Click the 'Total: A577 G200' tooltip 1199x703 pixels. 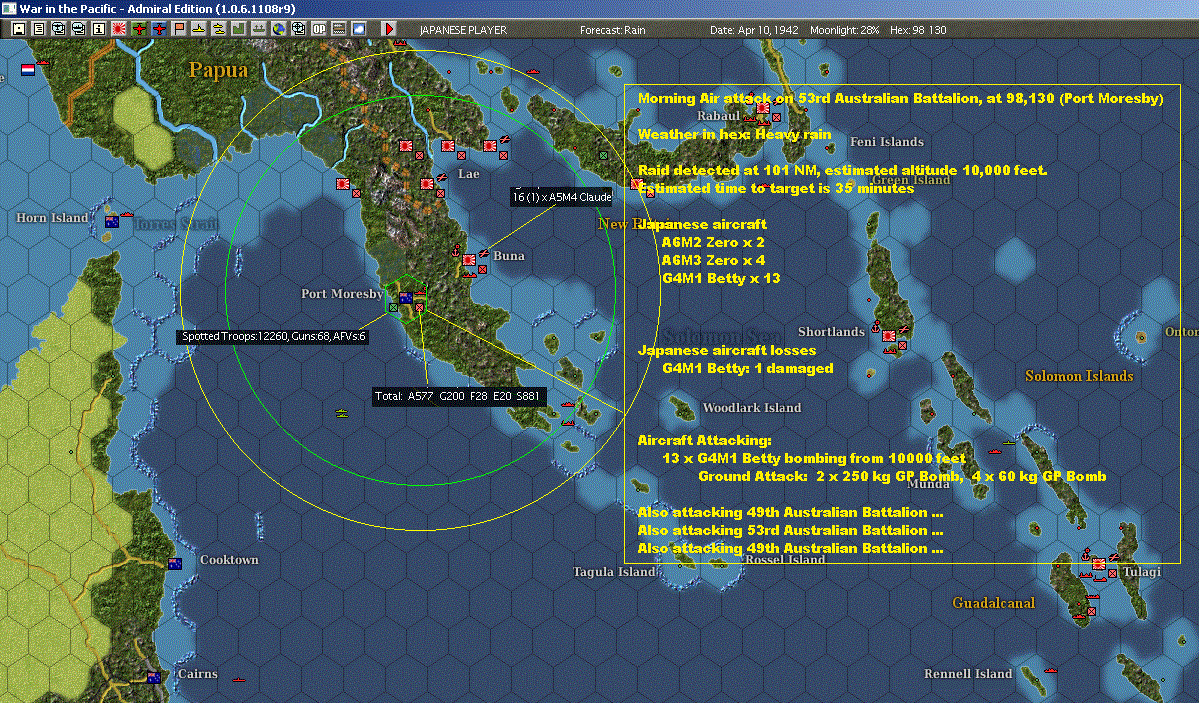(x=459, y=396)
